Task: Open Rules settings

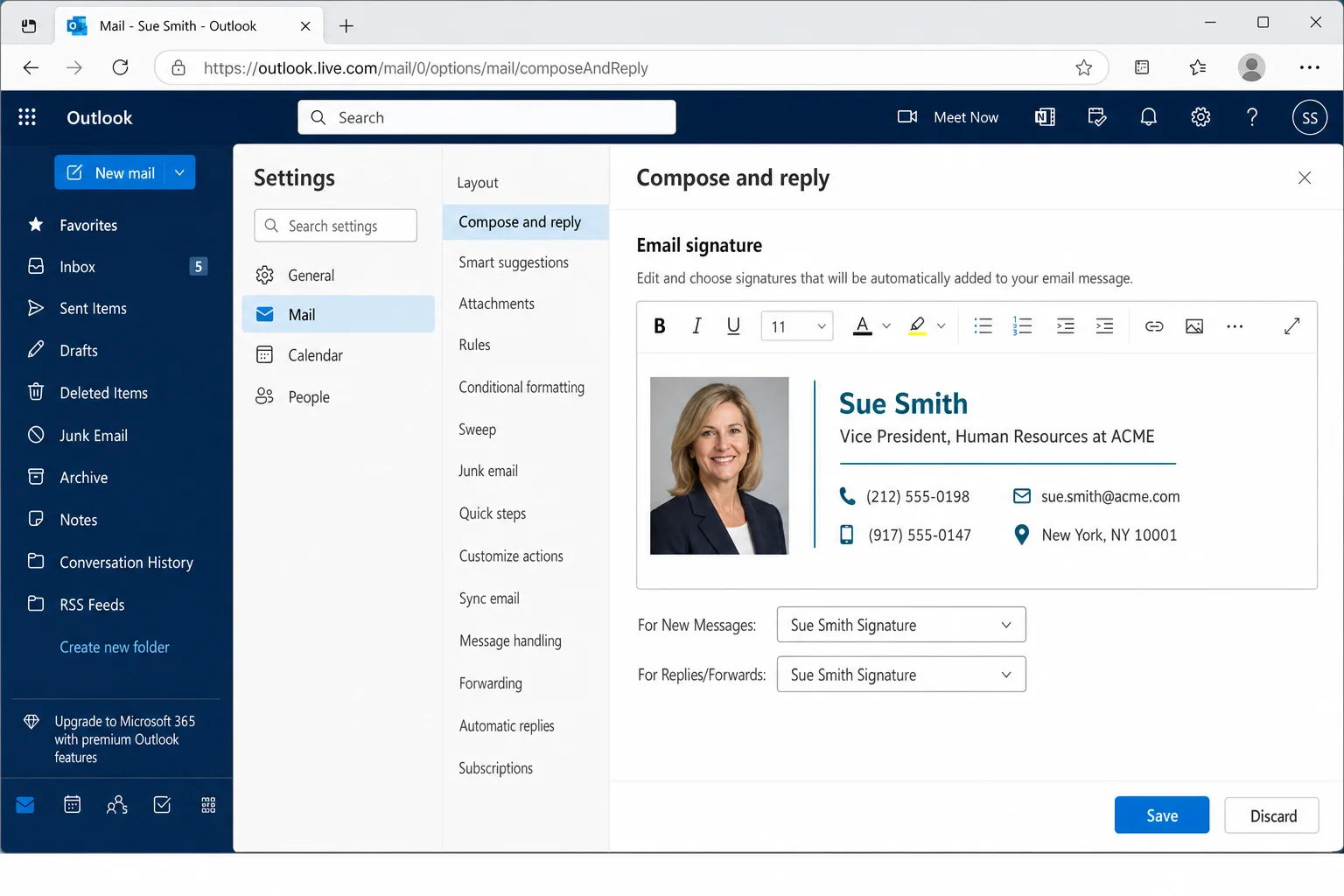Action: click(x=474, y=345)
